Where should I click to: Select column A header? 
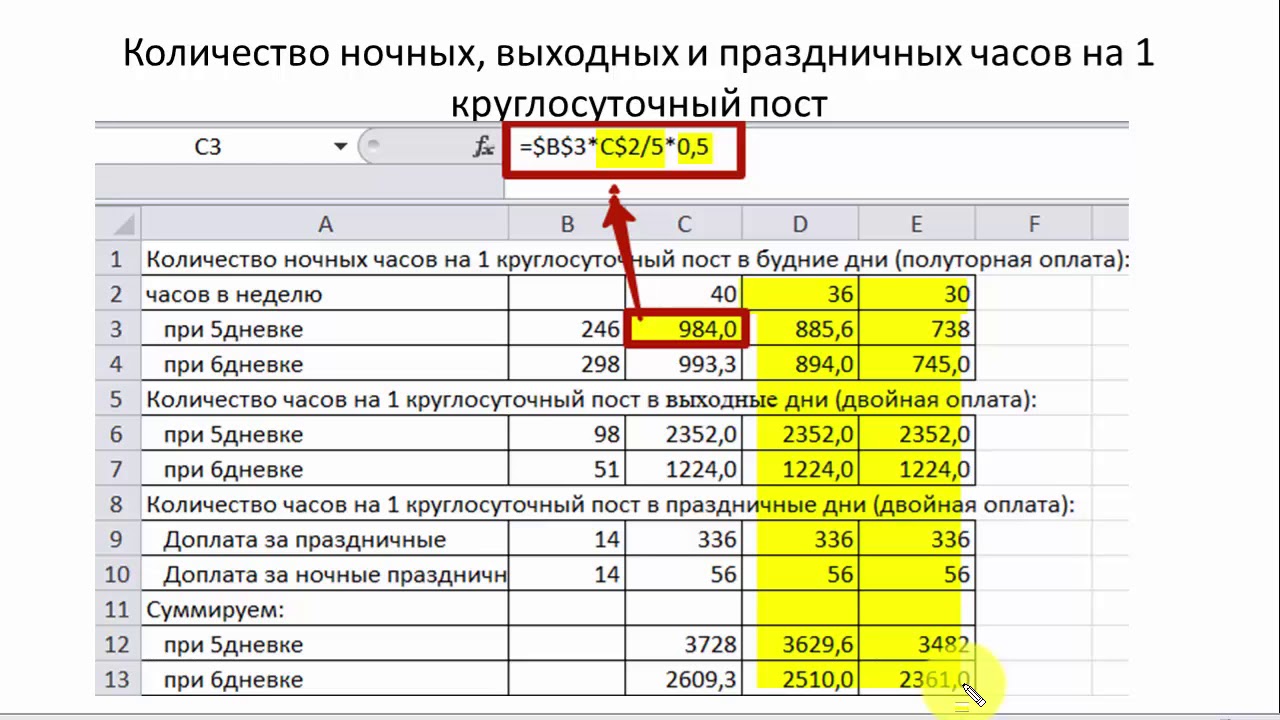[325, 225]
